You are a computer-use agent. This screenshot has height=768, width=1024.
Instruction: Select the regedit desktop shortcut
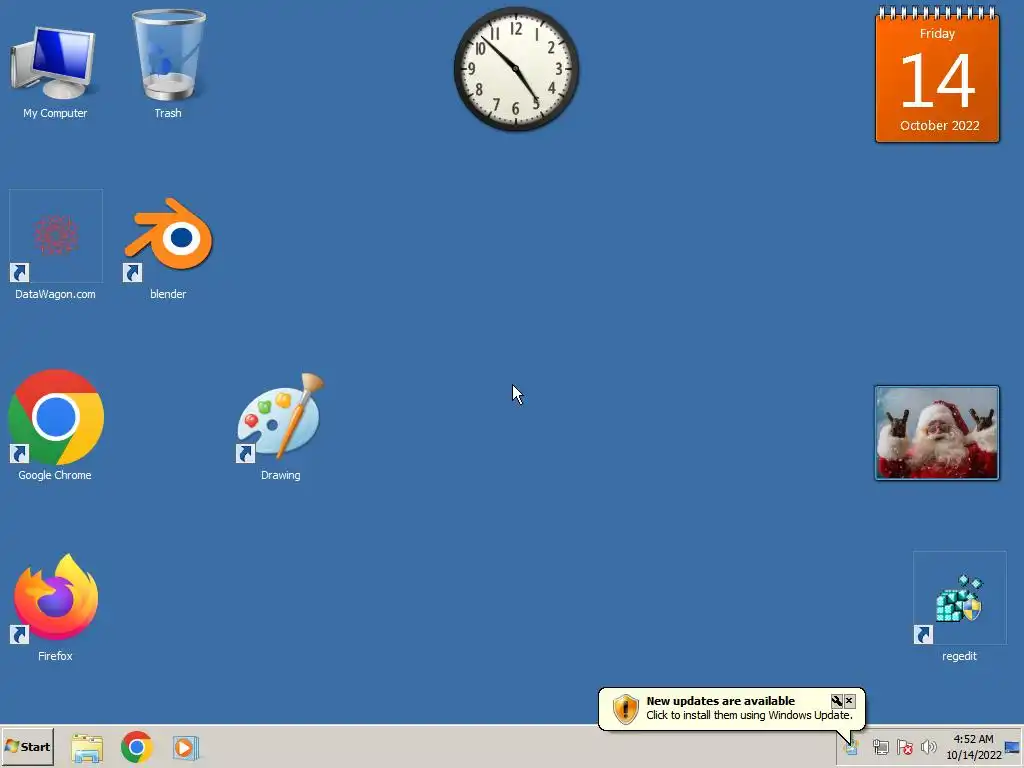[x=959, y=598]
